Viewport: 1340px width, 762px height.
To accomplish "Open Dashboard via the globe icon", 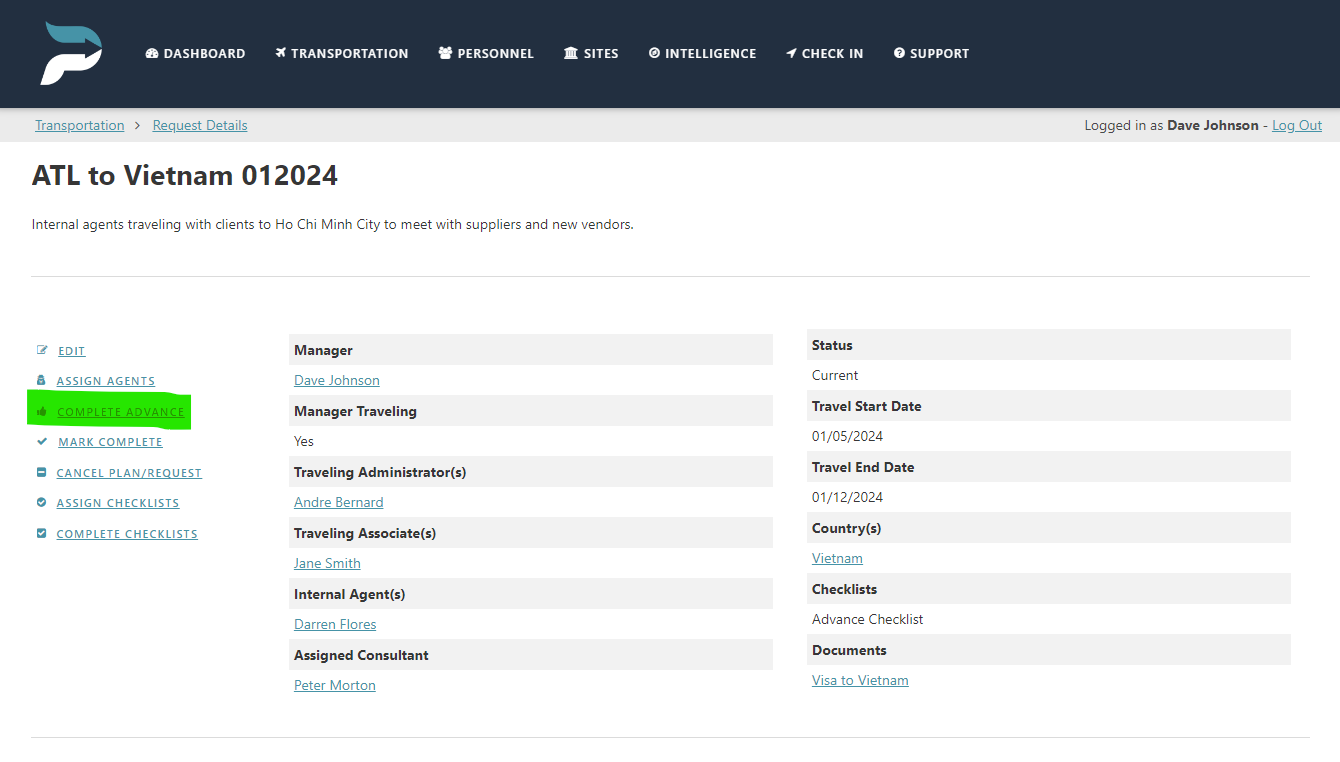I will (x=152, y=53).
